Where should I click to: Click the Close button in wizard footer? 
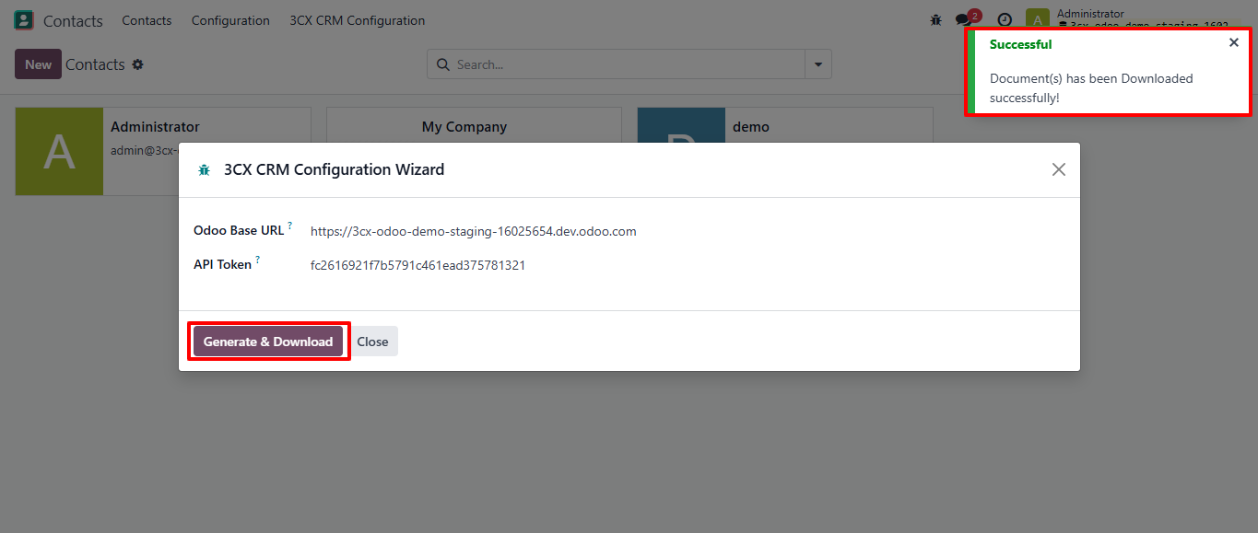point(372,341)
